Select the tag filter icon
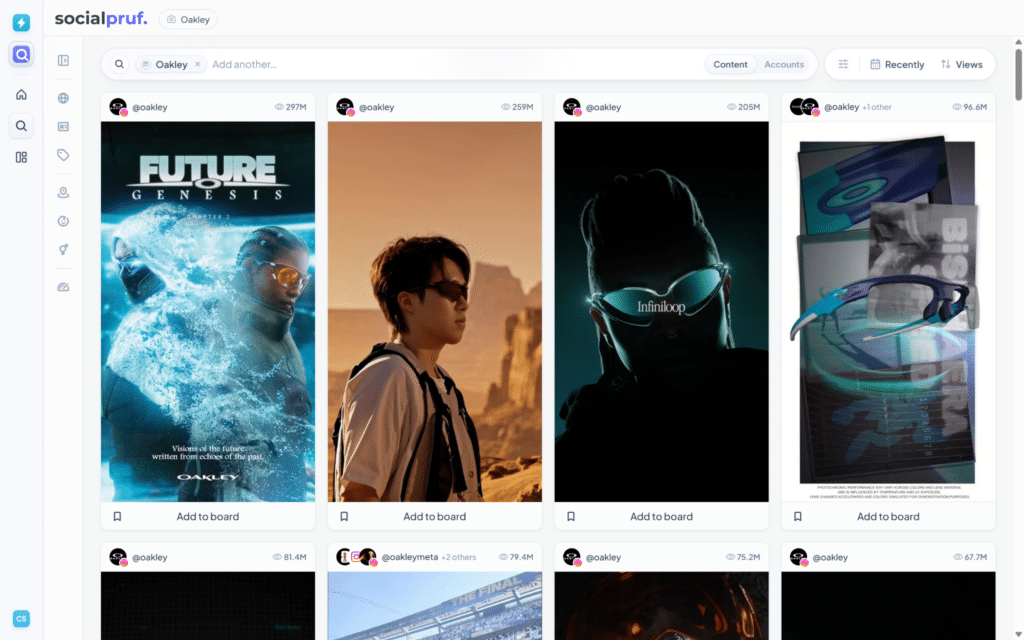1024x640 pixels. click(63, 155)
